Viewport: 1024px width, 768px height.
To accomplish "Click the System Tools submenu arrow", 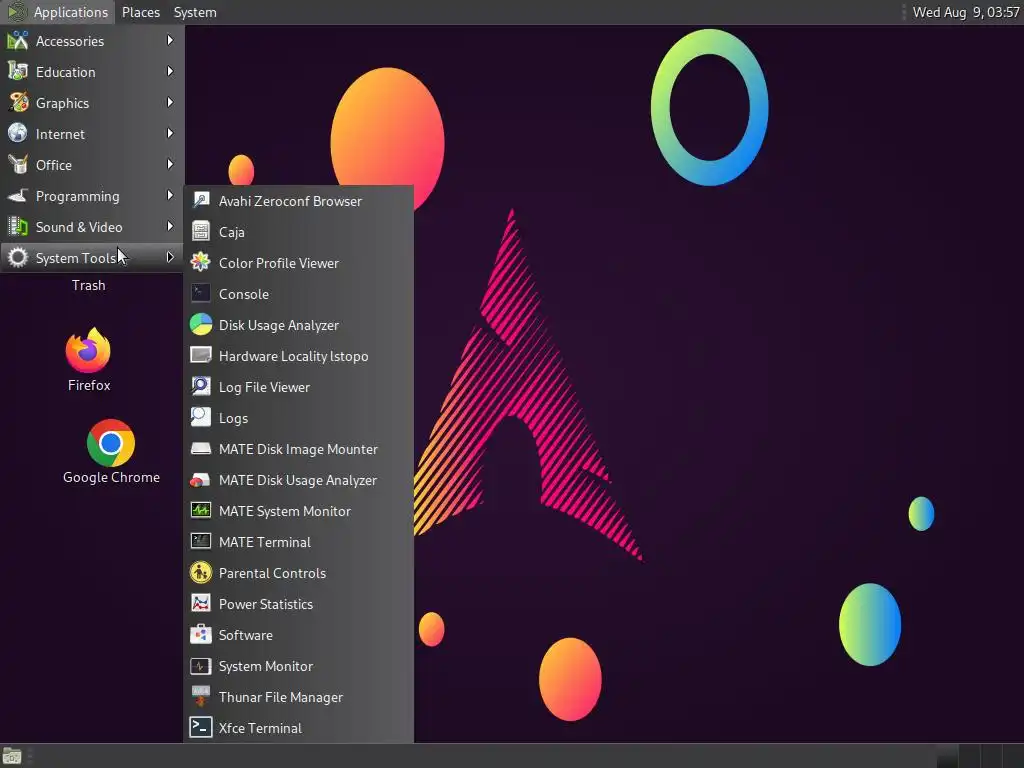I will point(170,257).
